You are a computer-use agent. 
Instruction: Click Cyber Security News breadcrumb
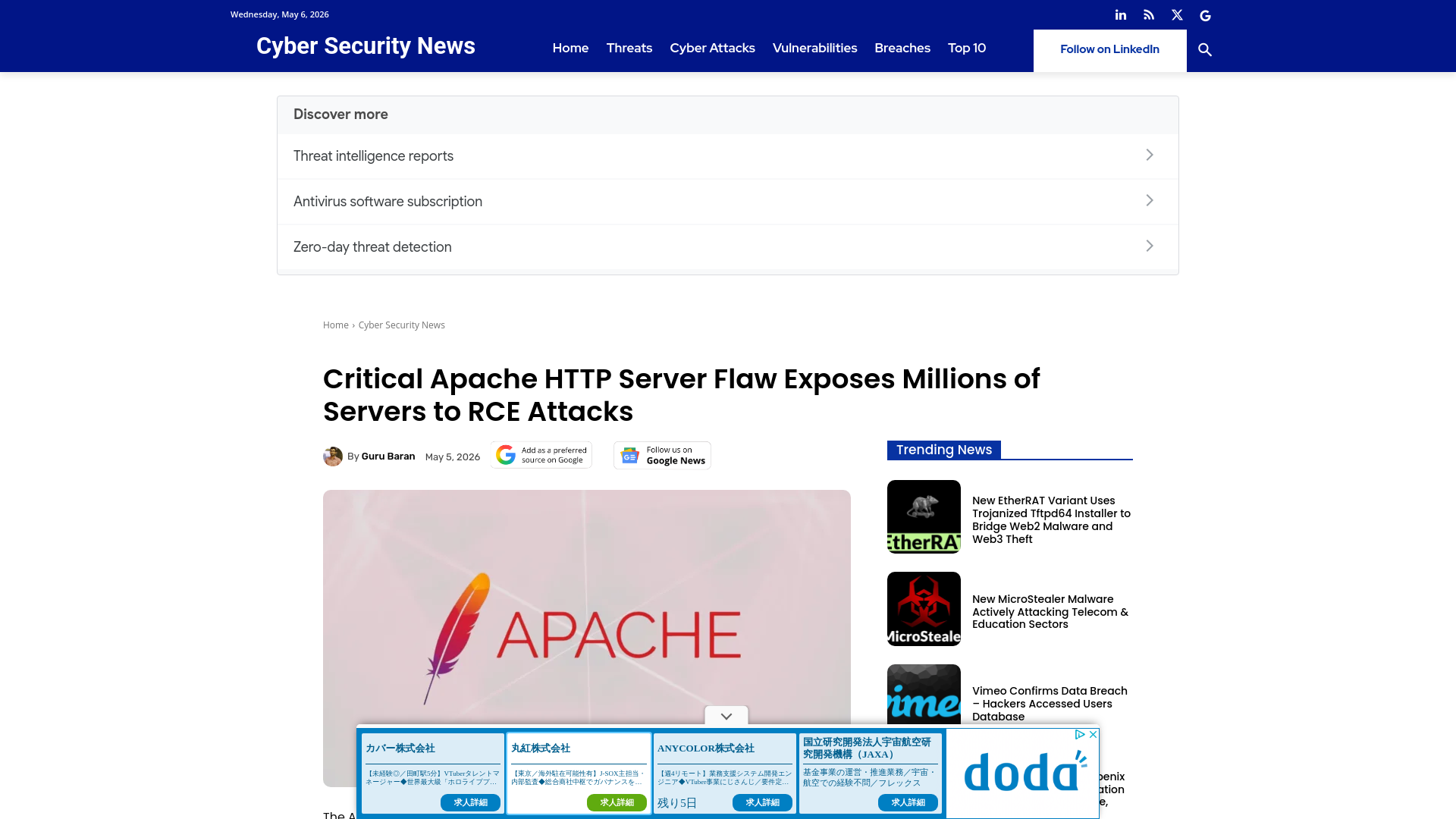(401, 325)
